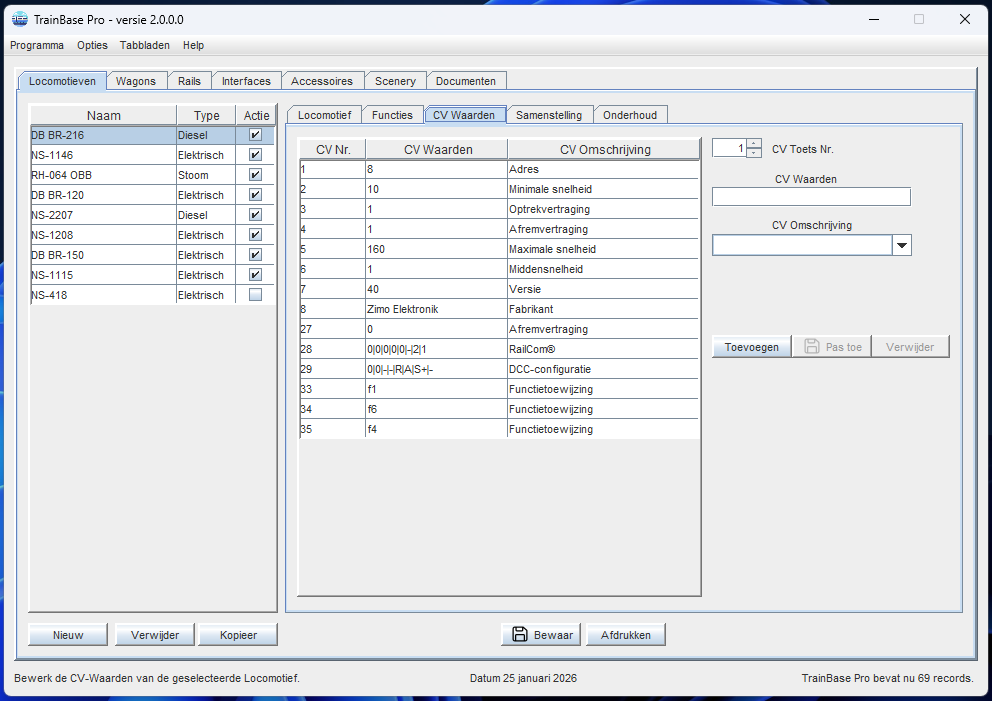Increase the CV Toets Nr. spinner
The width and height of the screenshot is (992, 701).
754,144
